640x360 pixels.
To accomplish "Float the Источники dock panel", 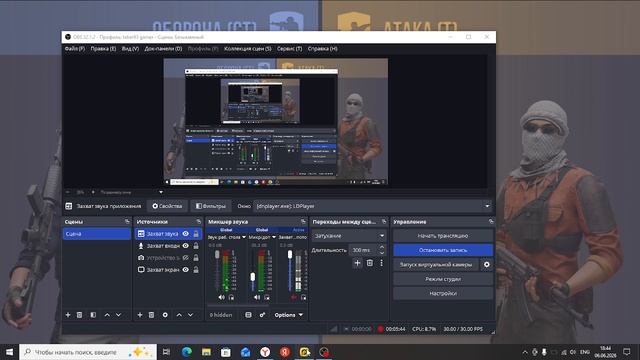I will pos(199,222).
